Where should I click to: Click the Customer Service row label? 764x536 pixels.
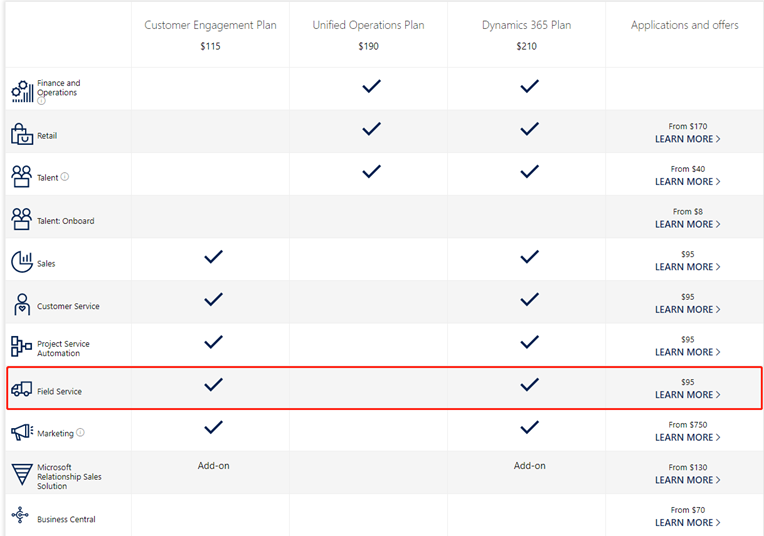pos(68,306)
